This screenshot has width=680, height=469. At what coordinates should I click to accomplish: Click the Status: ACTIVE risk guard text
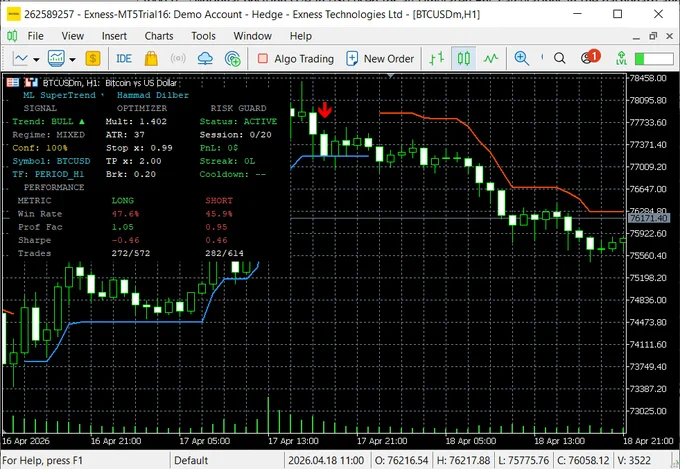pyautogui.click(x=238, y=121)
